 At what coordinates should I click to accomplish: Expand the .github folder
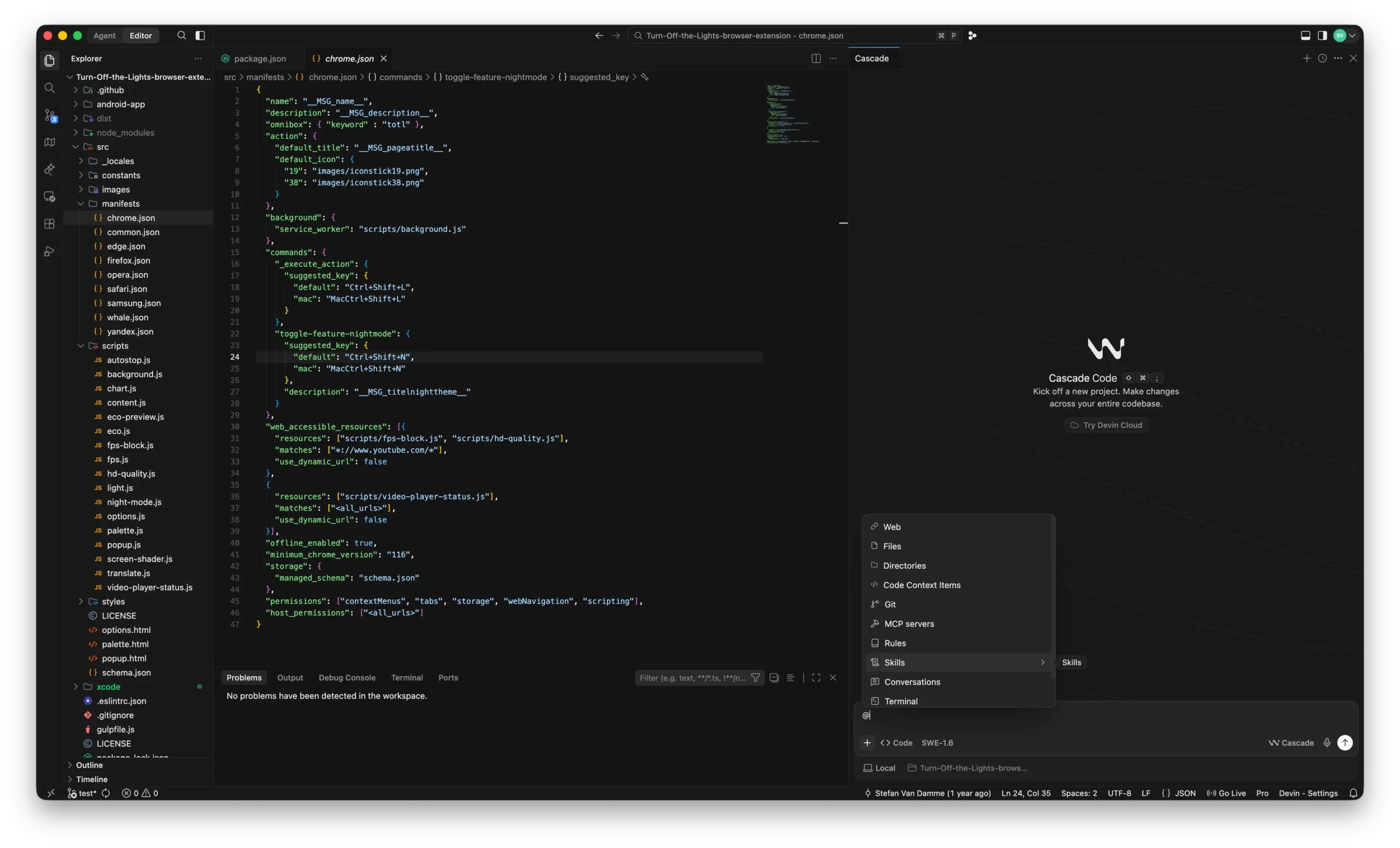click(x=110, y=90)
